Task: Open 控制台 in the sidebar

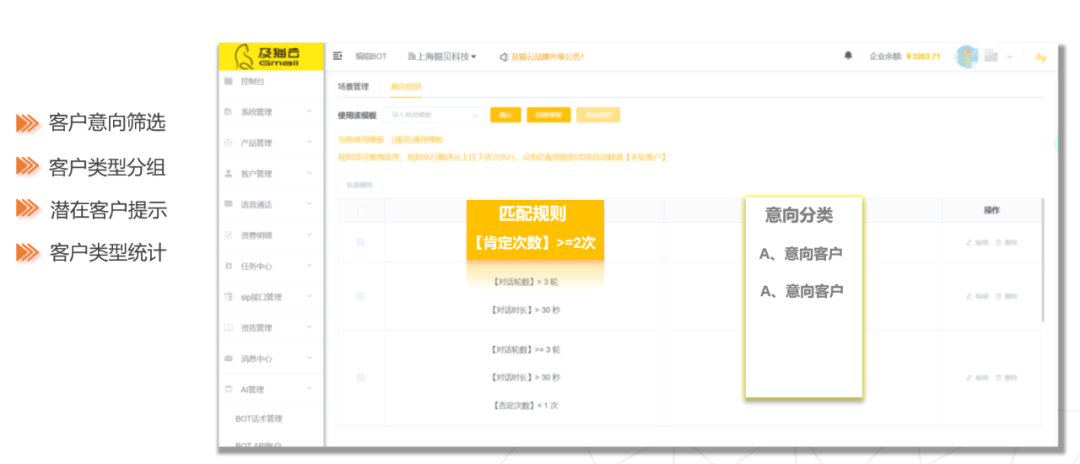Action: [x=252, y=81]
